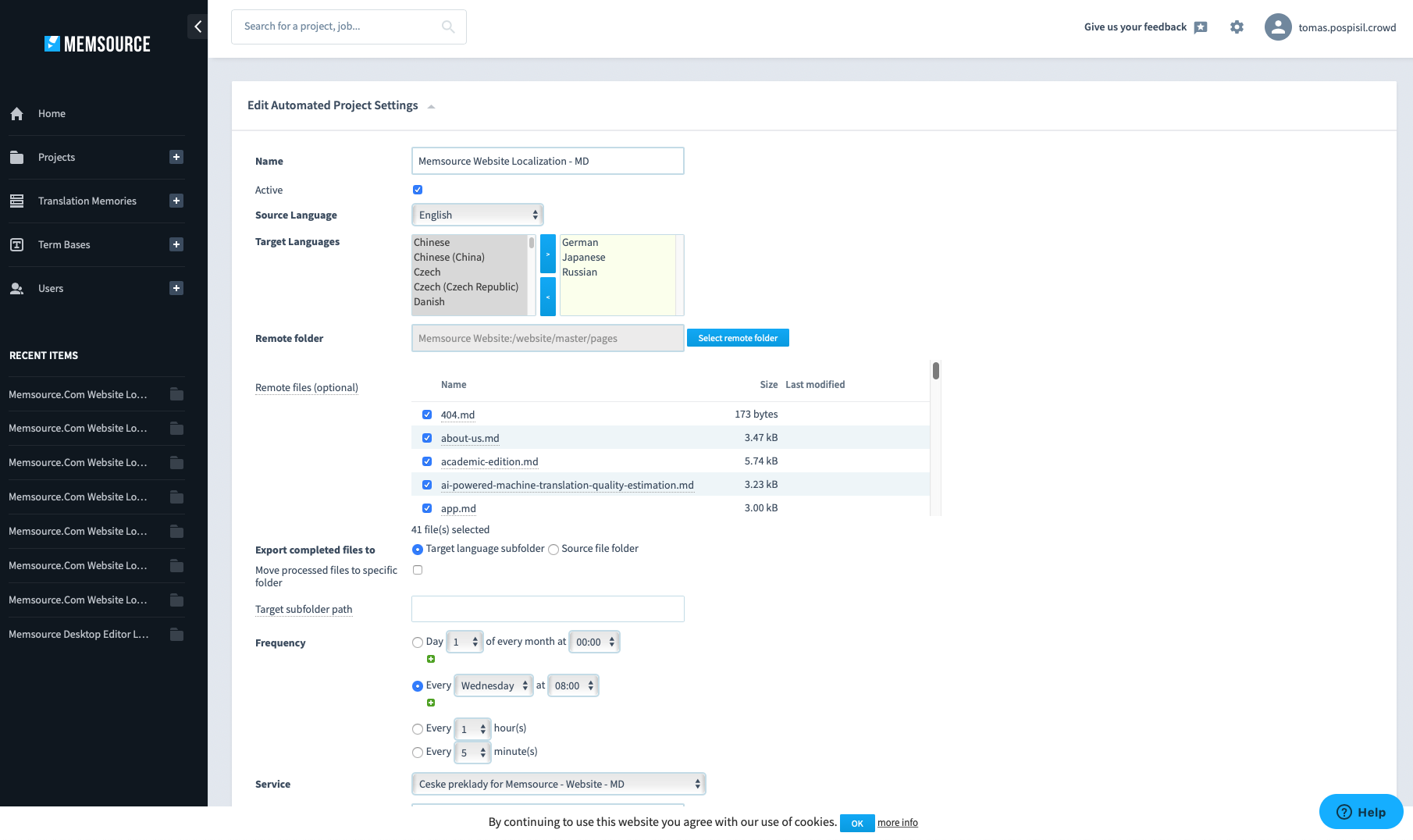Image resolution: width=1413 pixels, height=840 pixels.
Task: Open Memsource Desktop Editor recent item
Action: tap(79, 634)
